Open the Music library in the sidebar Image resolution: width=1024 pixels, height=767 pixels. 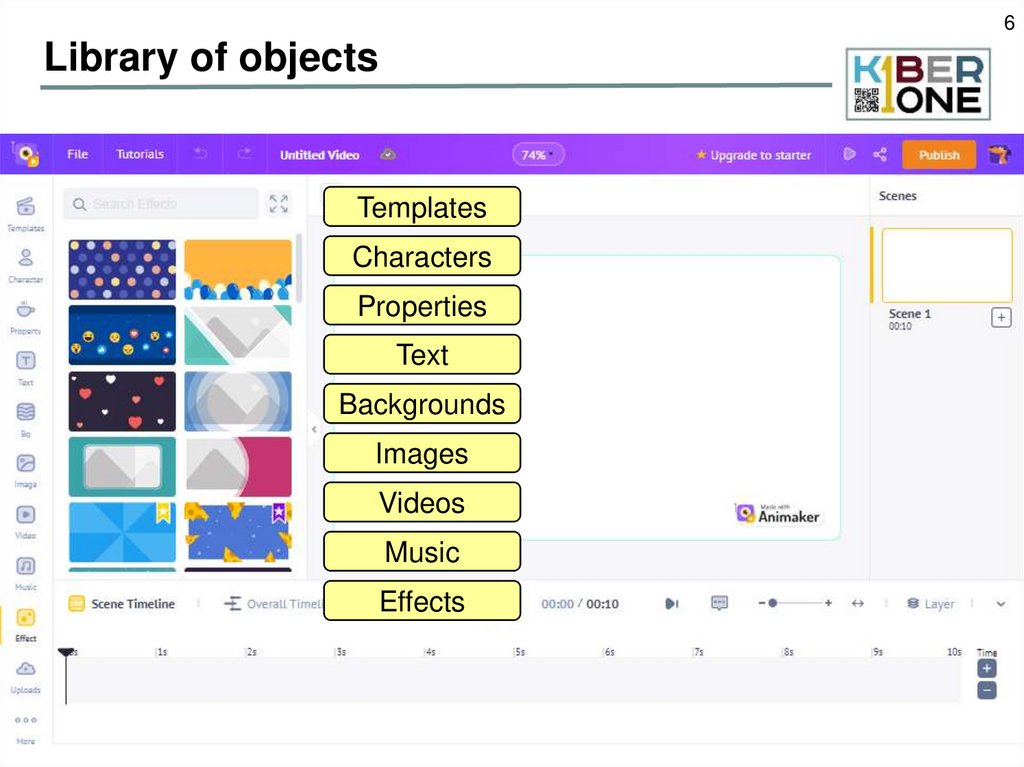(x=25, y=573)
